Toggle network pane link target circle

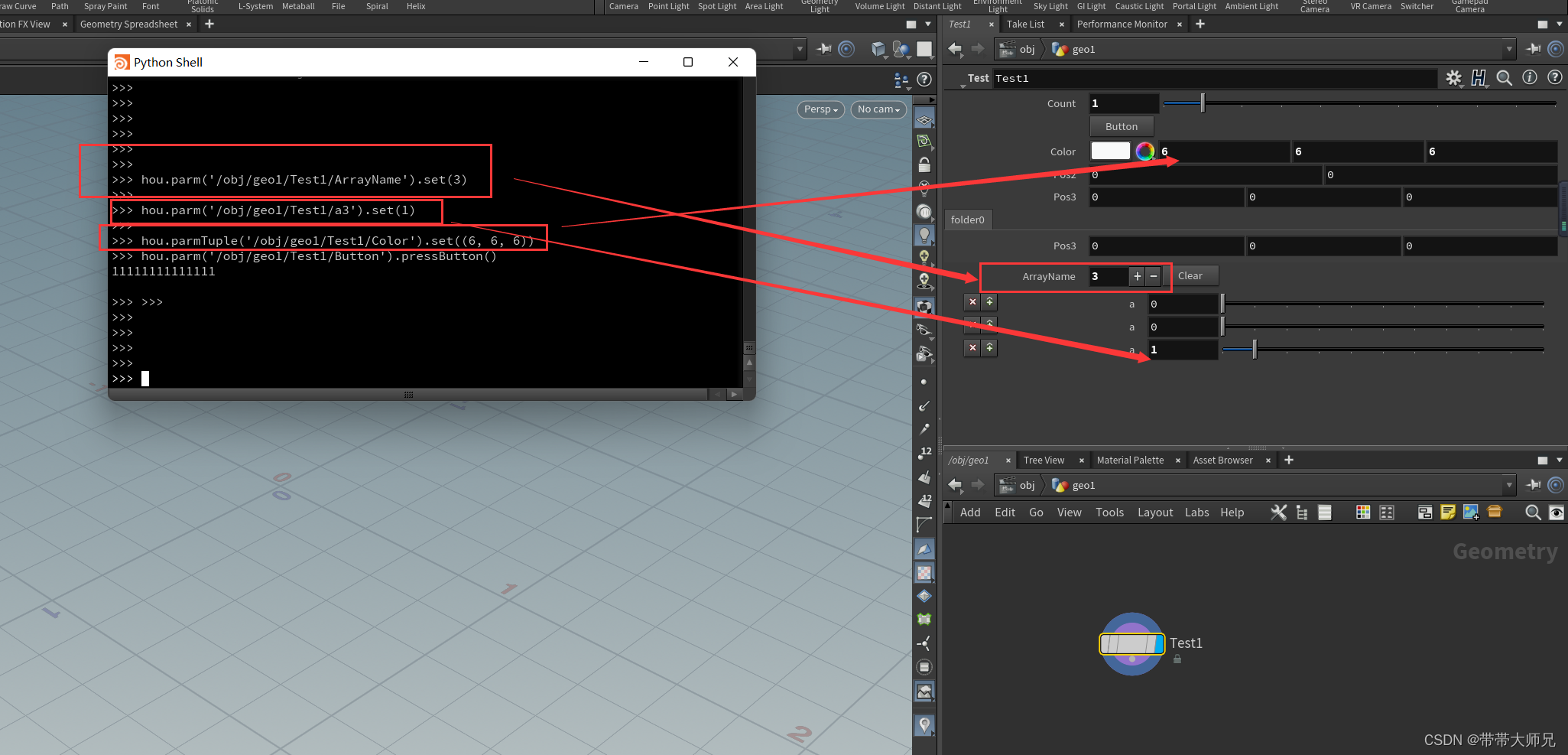coord(1556,485)
